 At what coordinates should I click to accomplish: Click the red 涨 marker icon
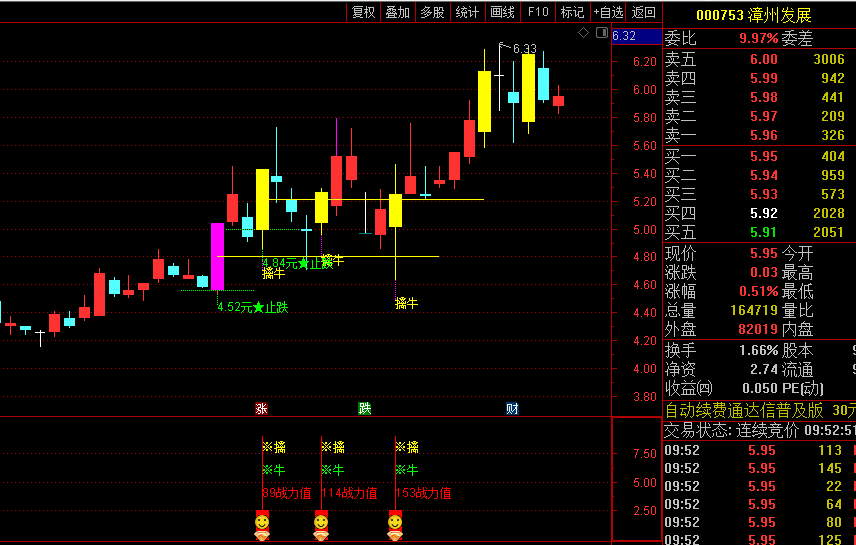pyautogui.click(x=261, y=408)
